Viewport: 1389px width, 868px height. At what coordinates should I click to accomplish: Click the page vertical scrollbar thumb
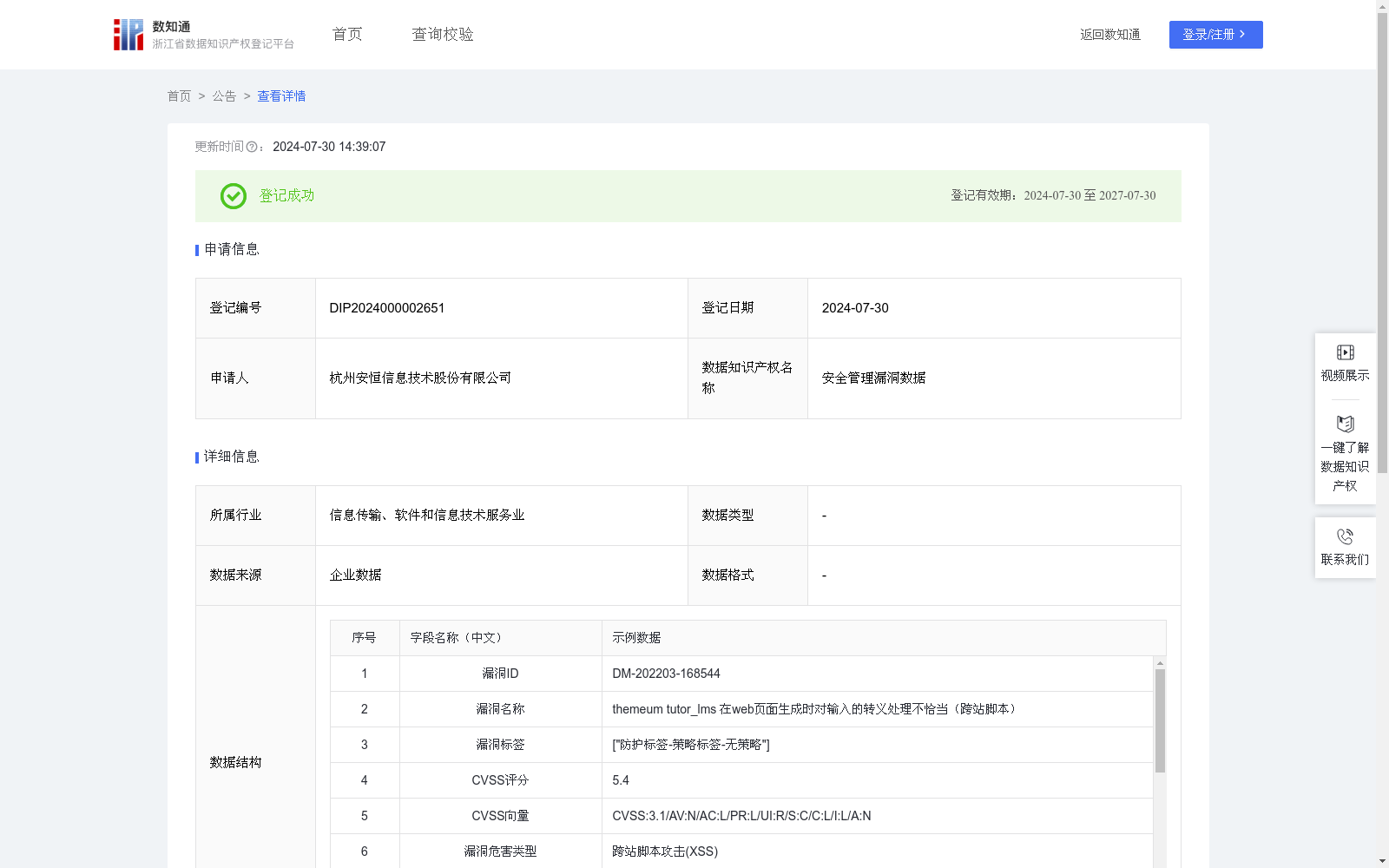[1382, 243]
